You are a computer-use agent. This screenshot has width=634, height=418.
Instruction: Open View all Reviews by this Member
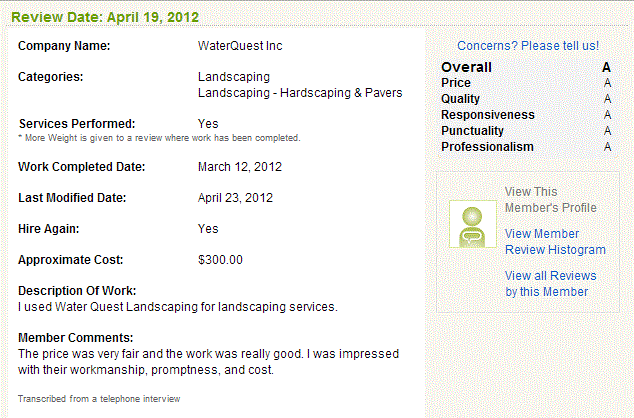(550, 284)
